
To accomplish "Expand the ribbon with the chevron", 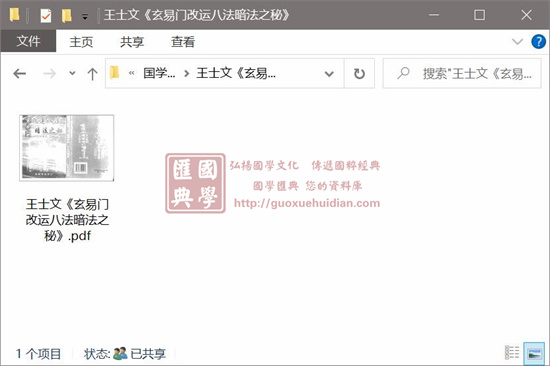I will click(517, 42).
